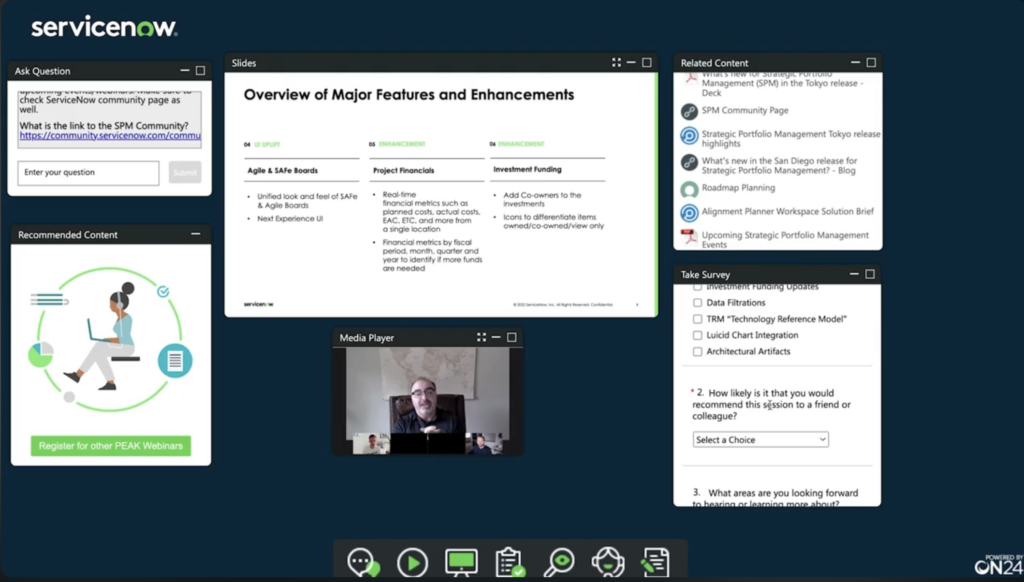Click the media player play dock icon
Image resolution: width=1024 pixels, height=582 pixels.
[412, 562]
